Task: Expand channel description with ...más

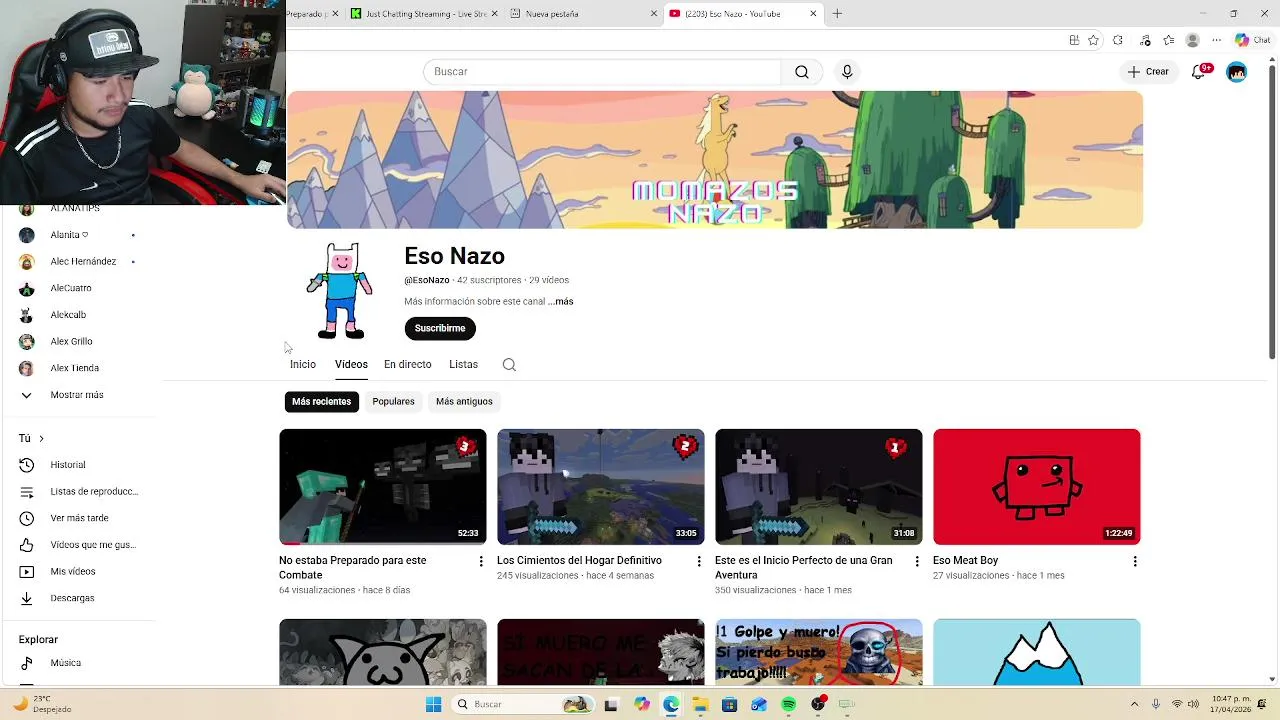Action: [561, 301]
